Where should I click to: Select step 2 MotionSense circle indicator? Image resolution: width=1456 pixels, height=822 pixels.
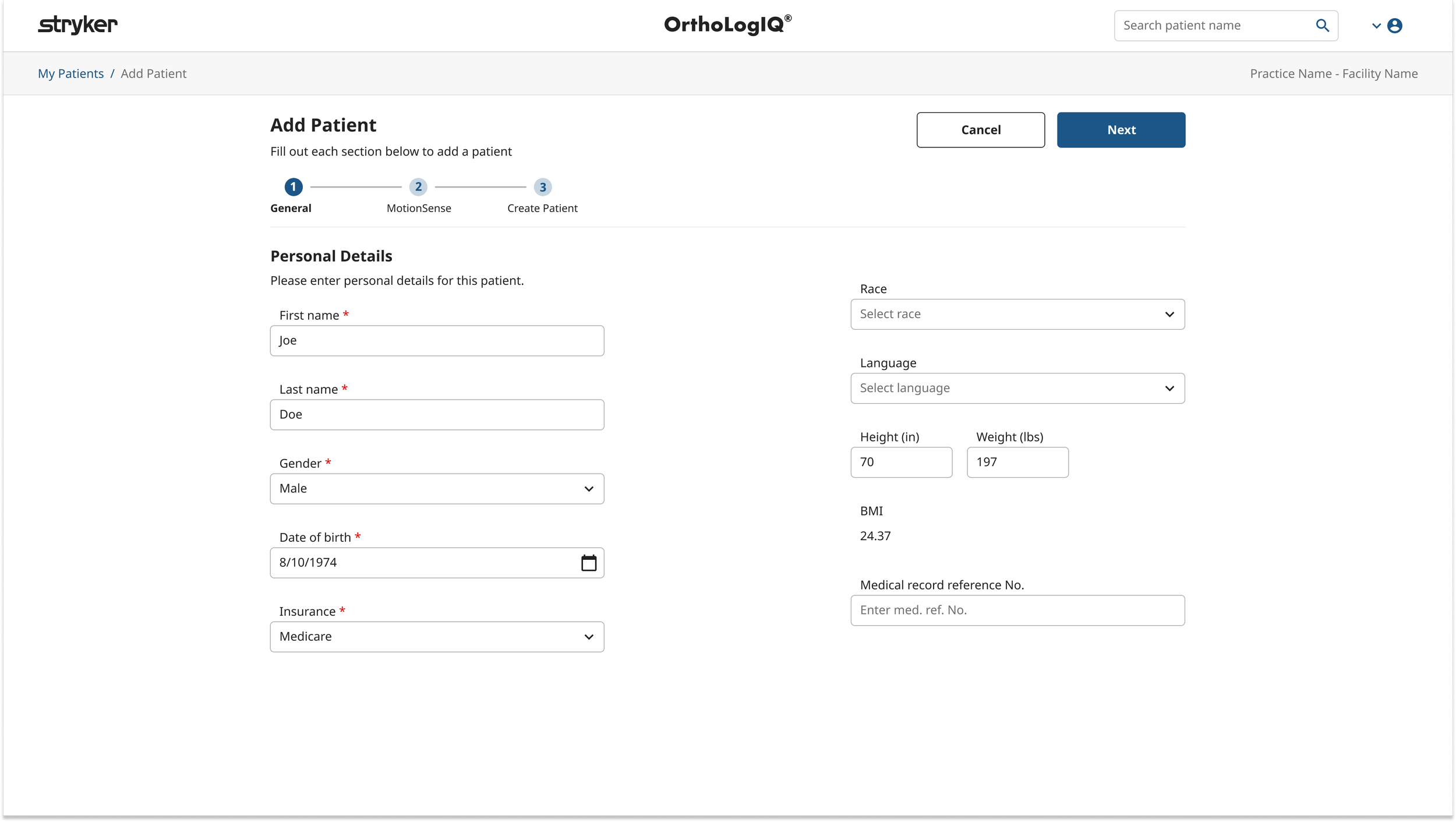(x=419, y=187)
